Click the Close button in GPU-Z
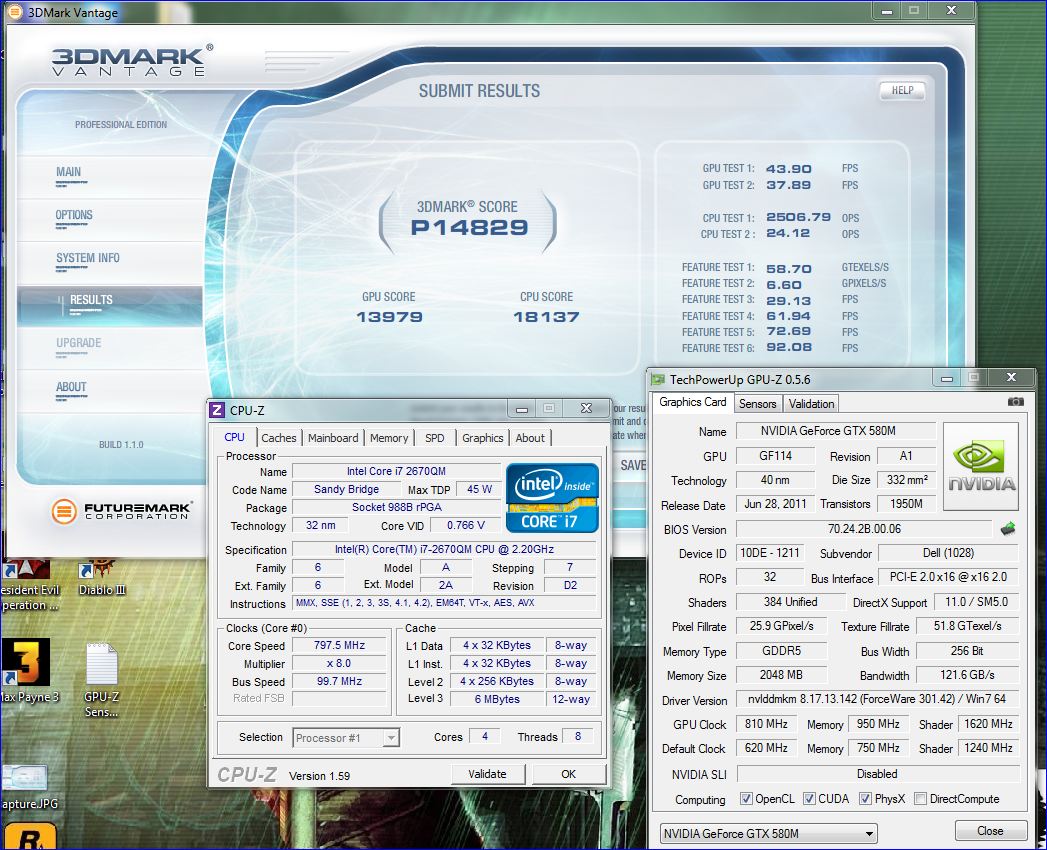Image resolution: width=1047 pixels, height=850 pixels. click(990, 831)
